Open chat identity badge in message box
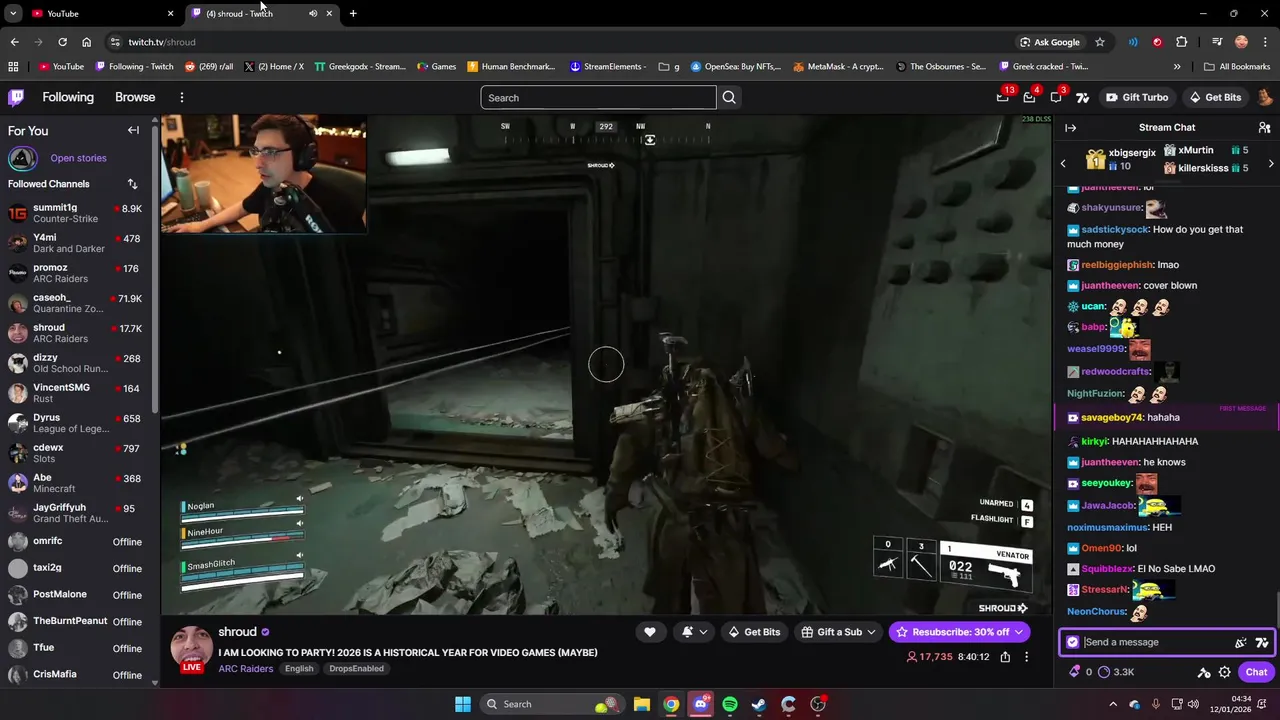 [1073, 642]
